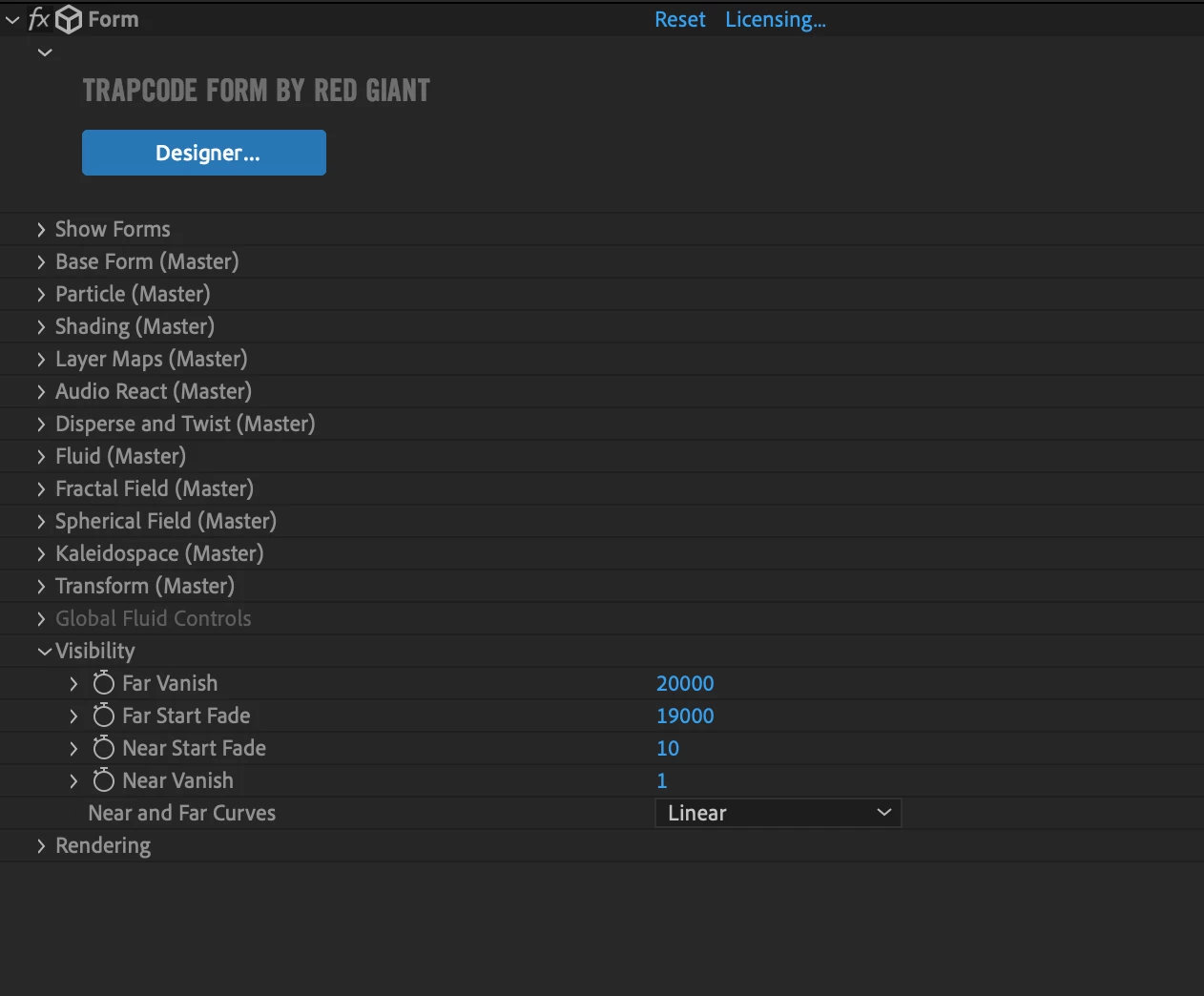Toggle Near Vanish stopwatch
Image resolution: width=1204 pixels, height=996 pixels.
tap(104, 780)
